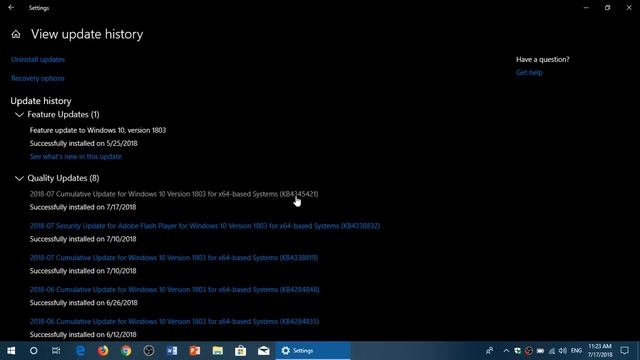Open the Mail app from the taskbar
This screenshot has width=640, height=360.
coord(263,351)
